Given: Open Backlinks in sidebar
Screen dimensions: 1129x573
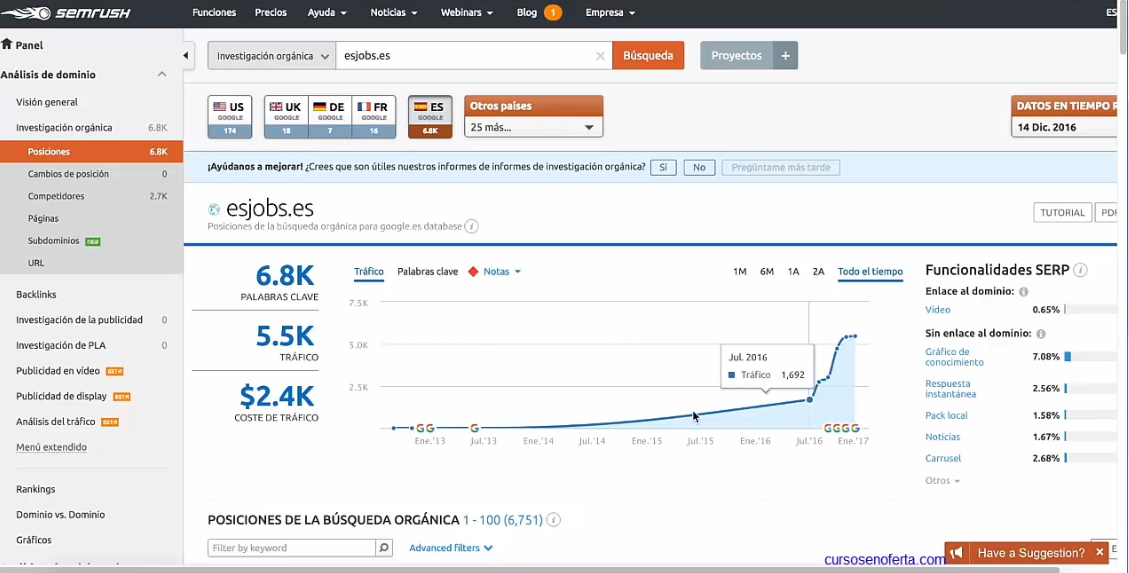Looking at the screenshot, I should click(x=36, y=294).
